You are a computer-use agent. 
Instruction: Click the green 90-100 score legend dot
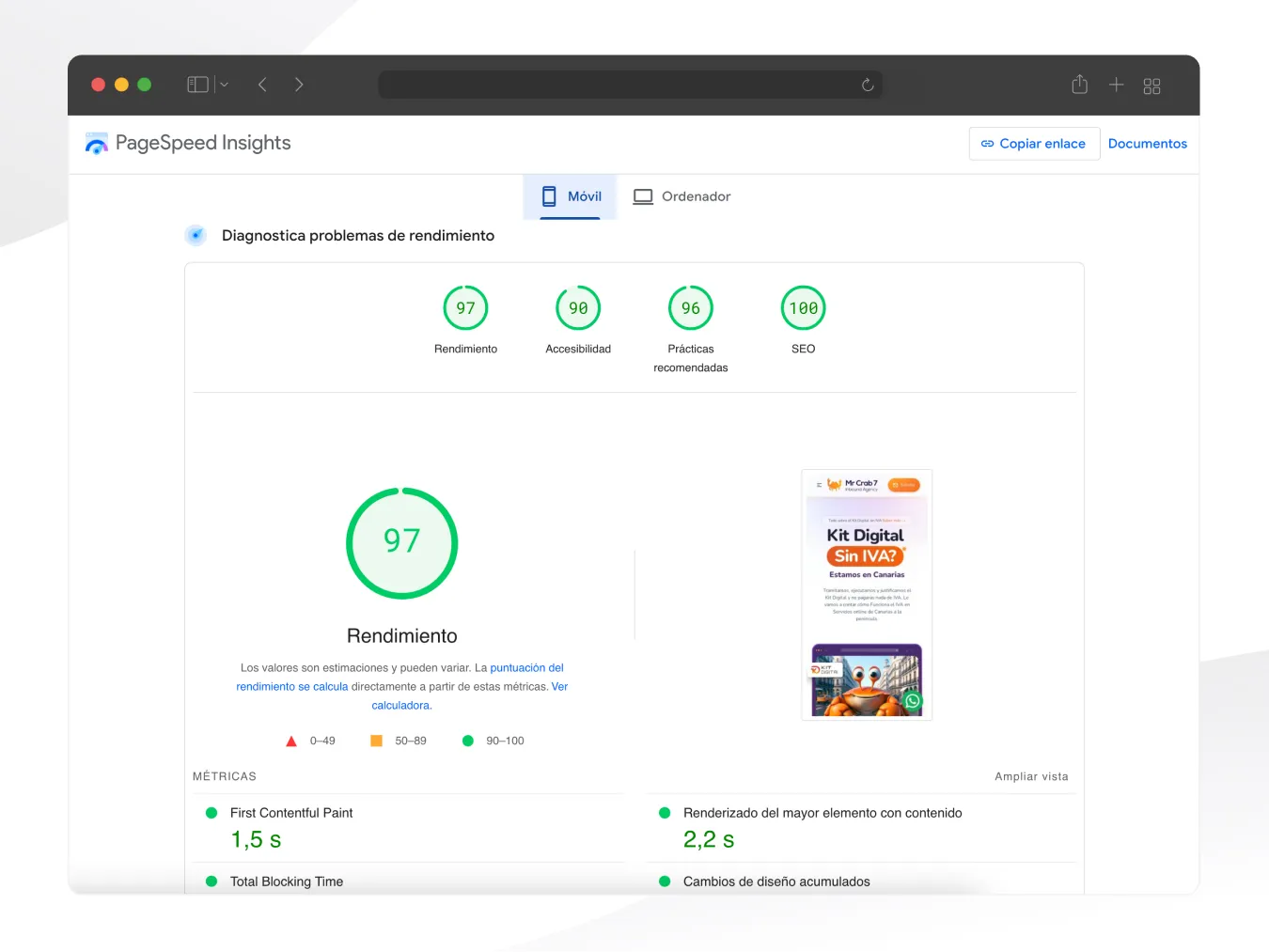pyautogui.click(x=467, y=741)
